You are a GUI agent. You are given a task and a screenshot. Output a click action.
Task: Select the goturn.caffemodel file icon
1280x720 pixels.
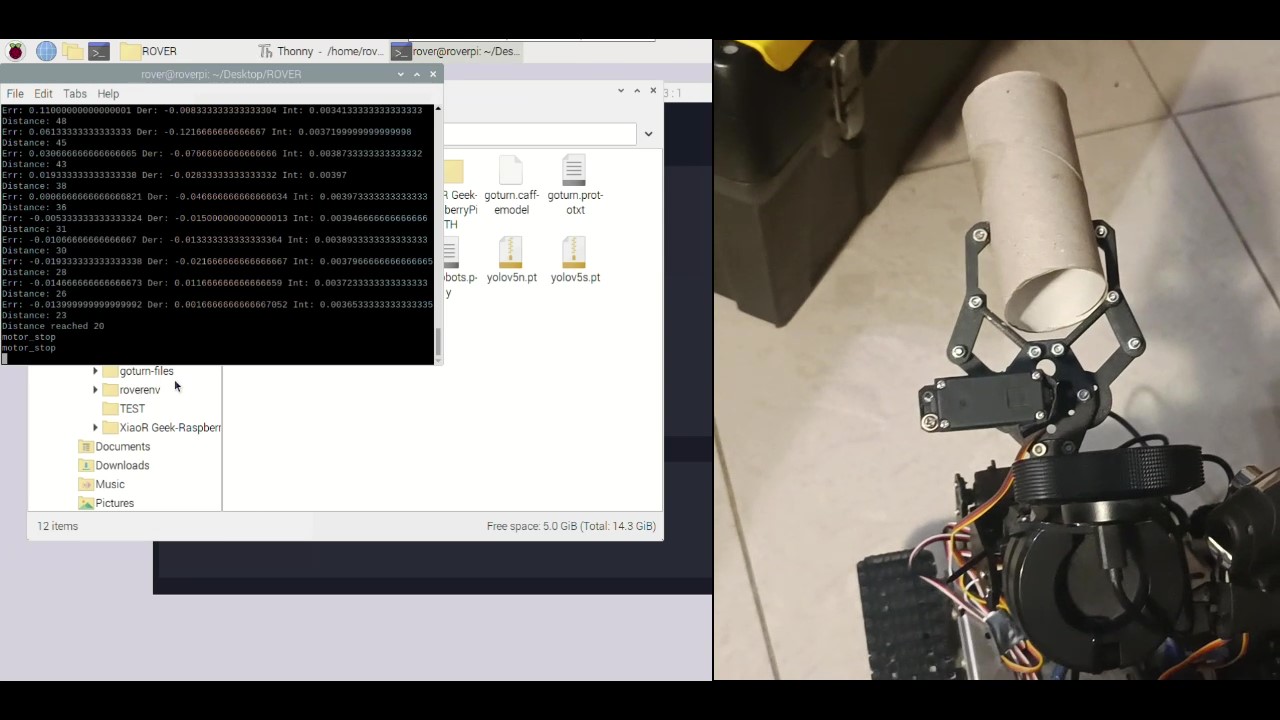(x=511, y=170)
